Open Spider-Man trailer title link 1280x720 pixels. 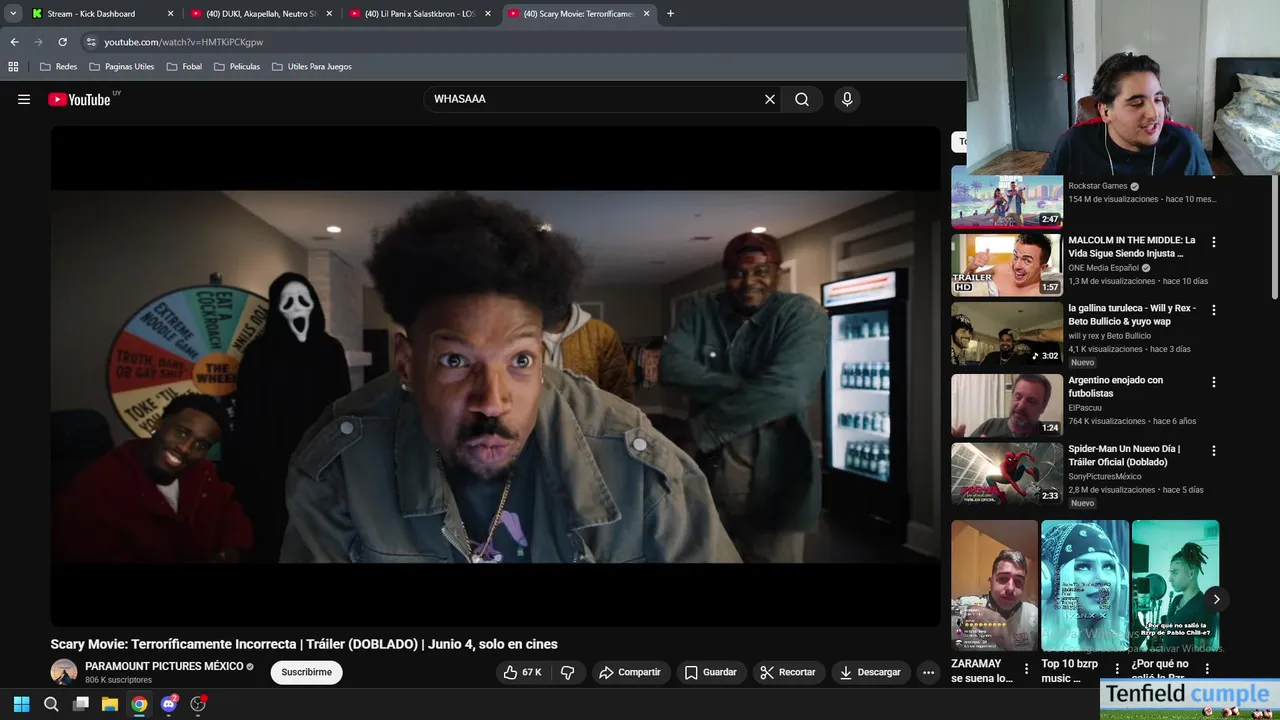click(x=1124, y=456)
